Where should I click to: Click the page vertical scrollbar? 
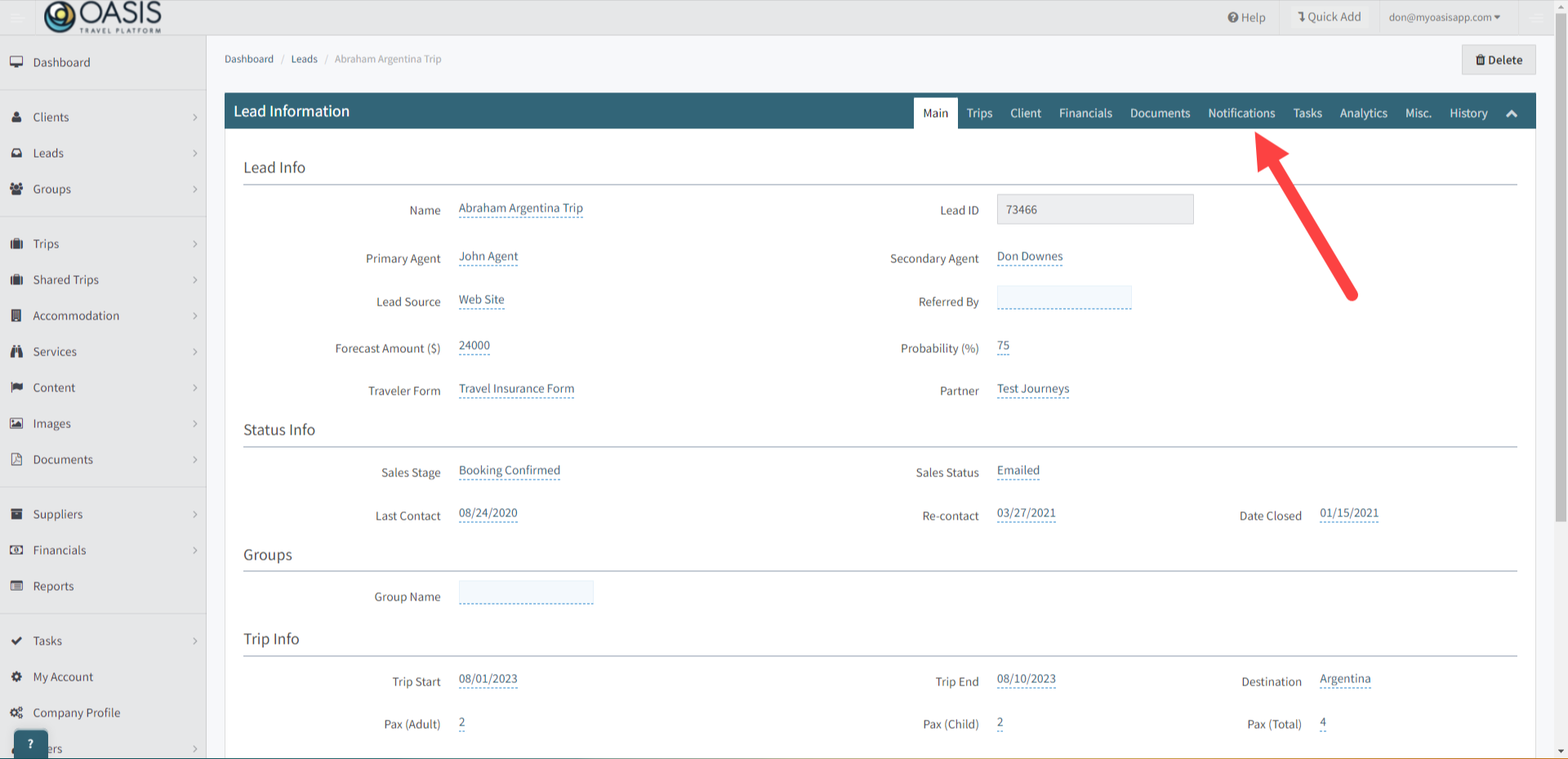click(x=1561, y=327)
